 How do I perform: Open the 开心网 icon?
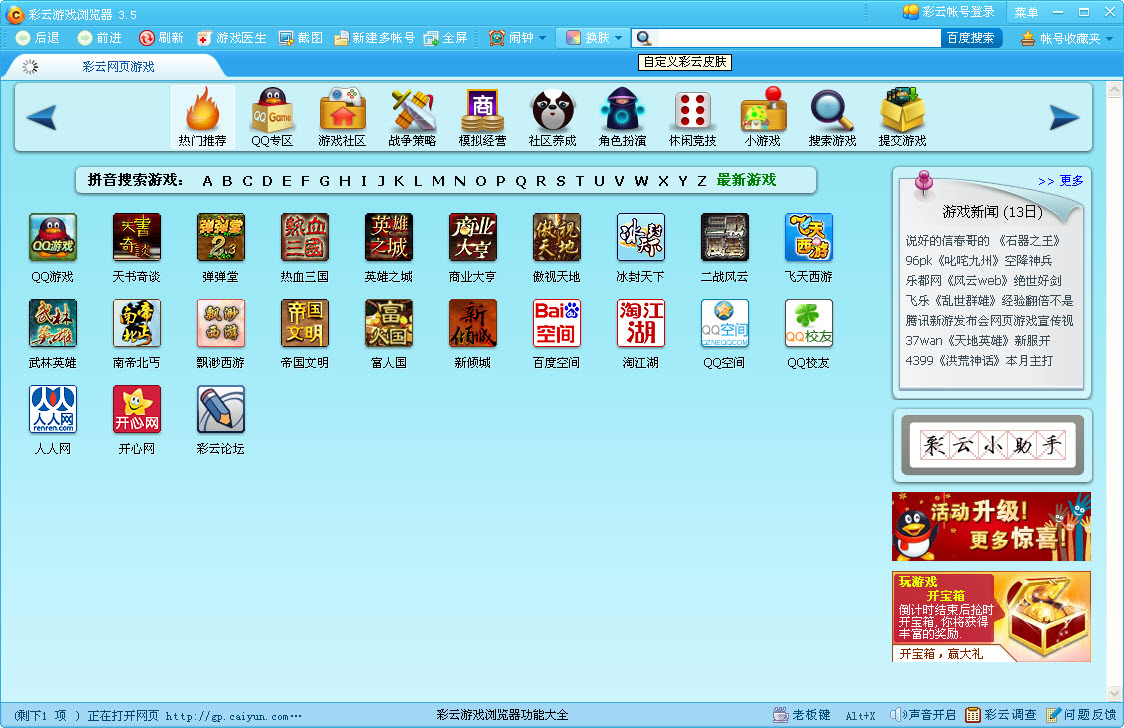pos(137,409)
